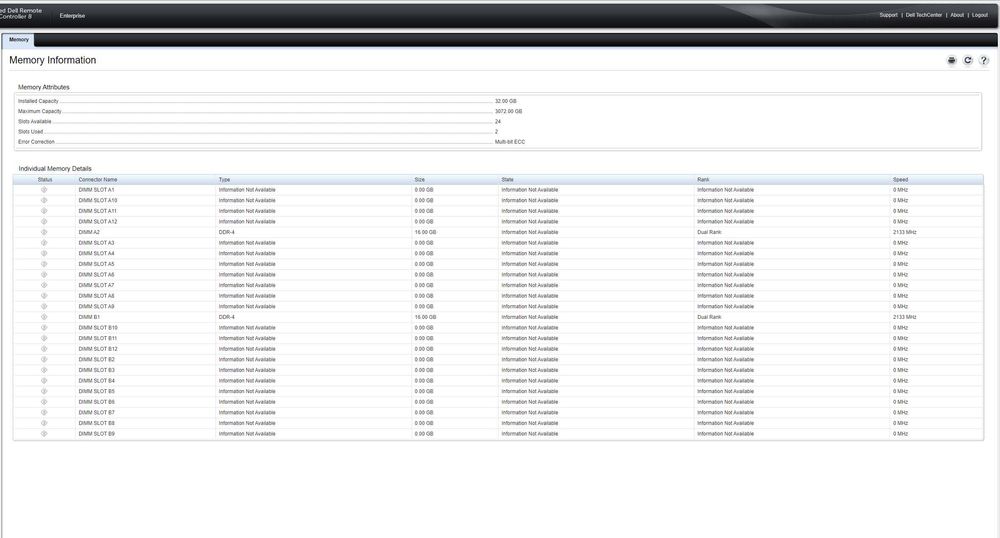
Task: Sort by State column header
Action: 508,180
